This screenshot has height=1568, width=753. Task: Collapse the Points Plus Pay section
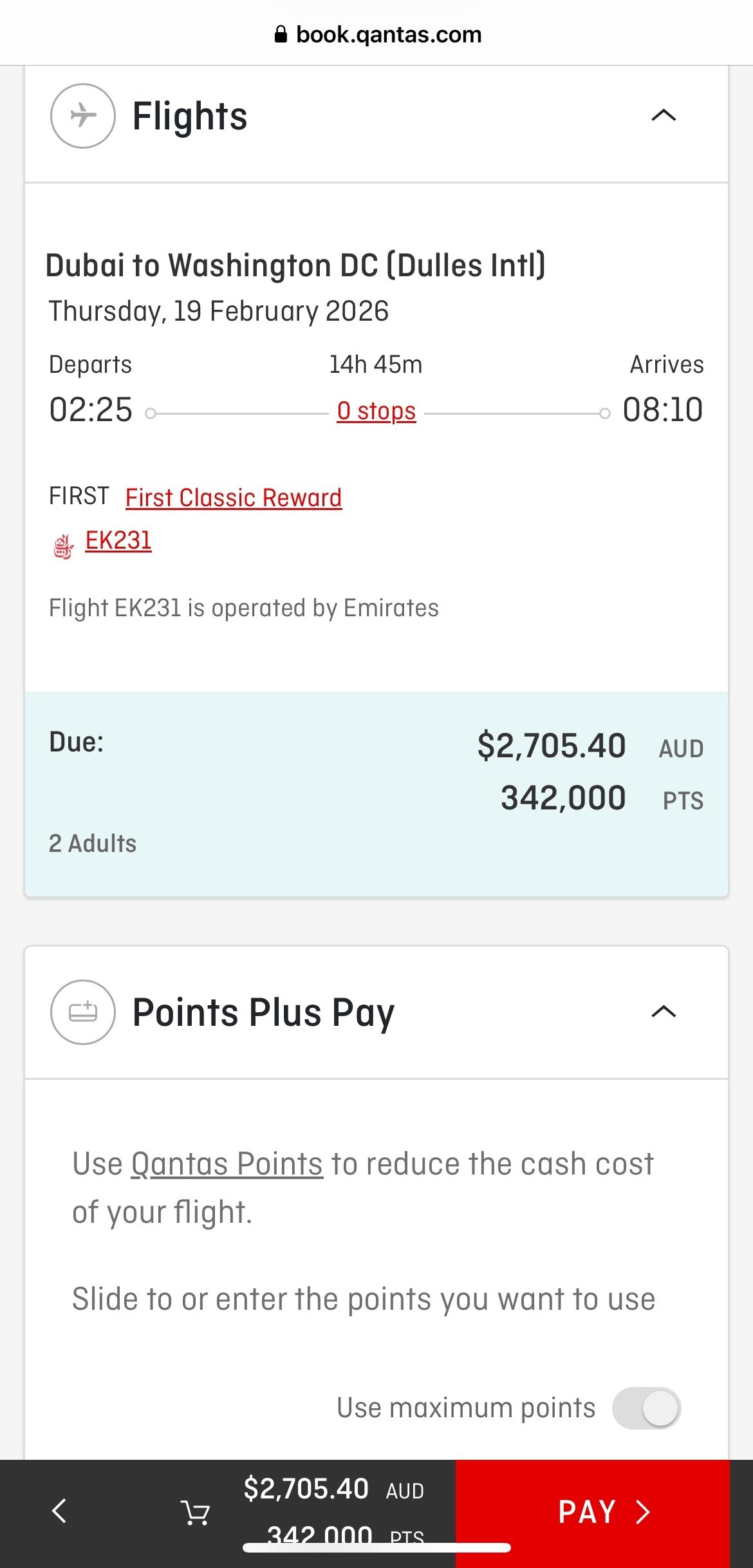[x=664, y=1012]
